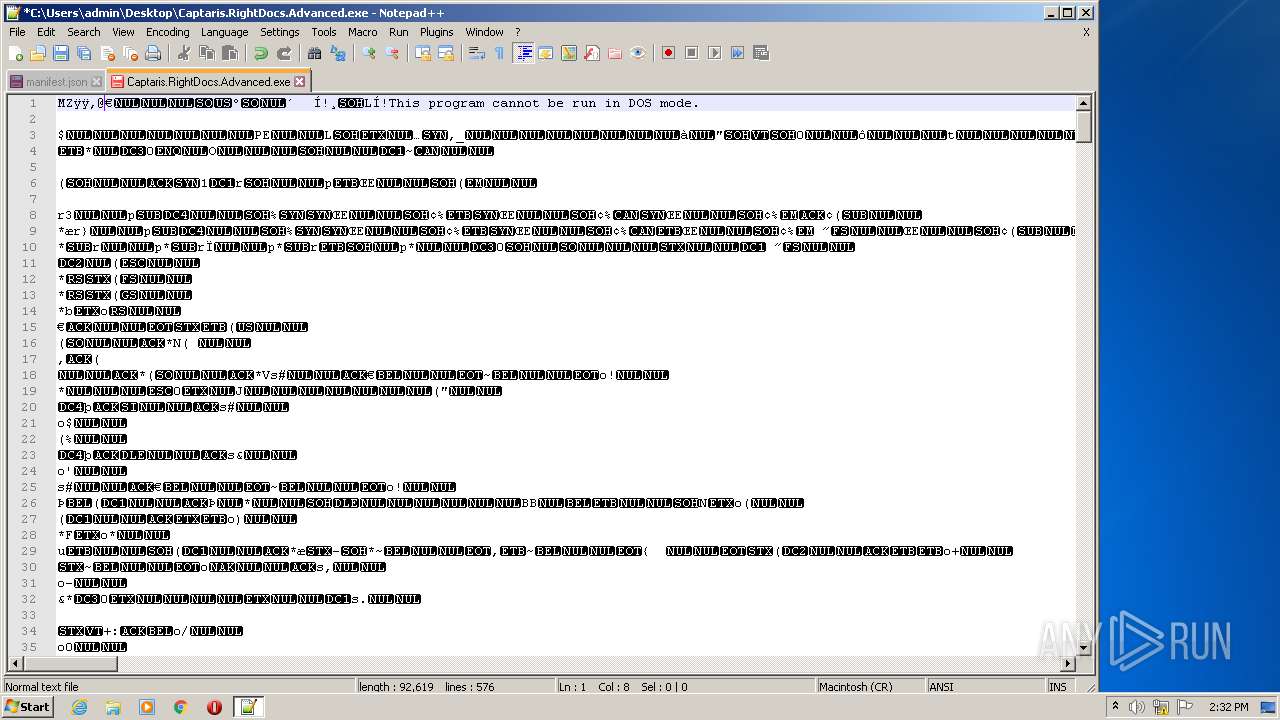Click Run Macro Multiple Times icon
This screenshot has height=720, width=1280.
737,53
